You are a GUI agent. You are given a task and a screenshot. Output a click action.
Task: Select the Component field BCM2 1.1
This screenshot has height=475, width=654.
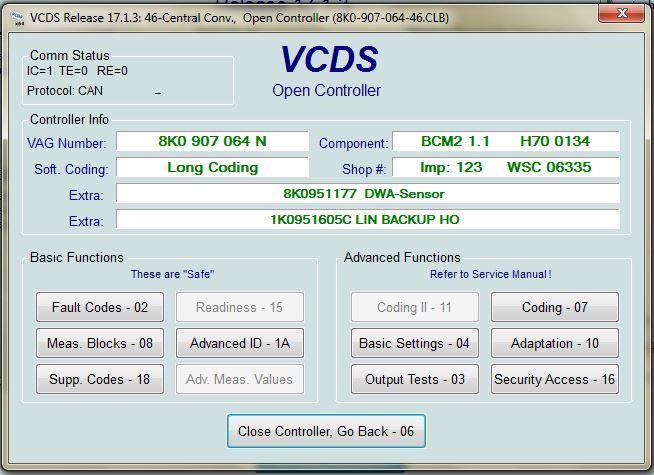[506, 141]
